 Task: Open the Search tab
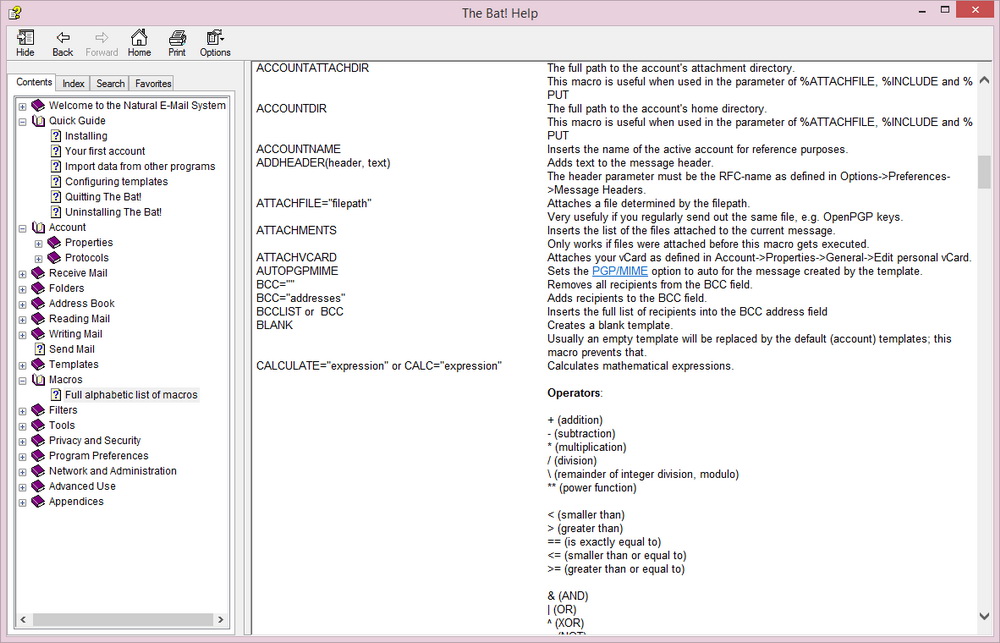(110, 84)
